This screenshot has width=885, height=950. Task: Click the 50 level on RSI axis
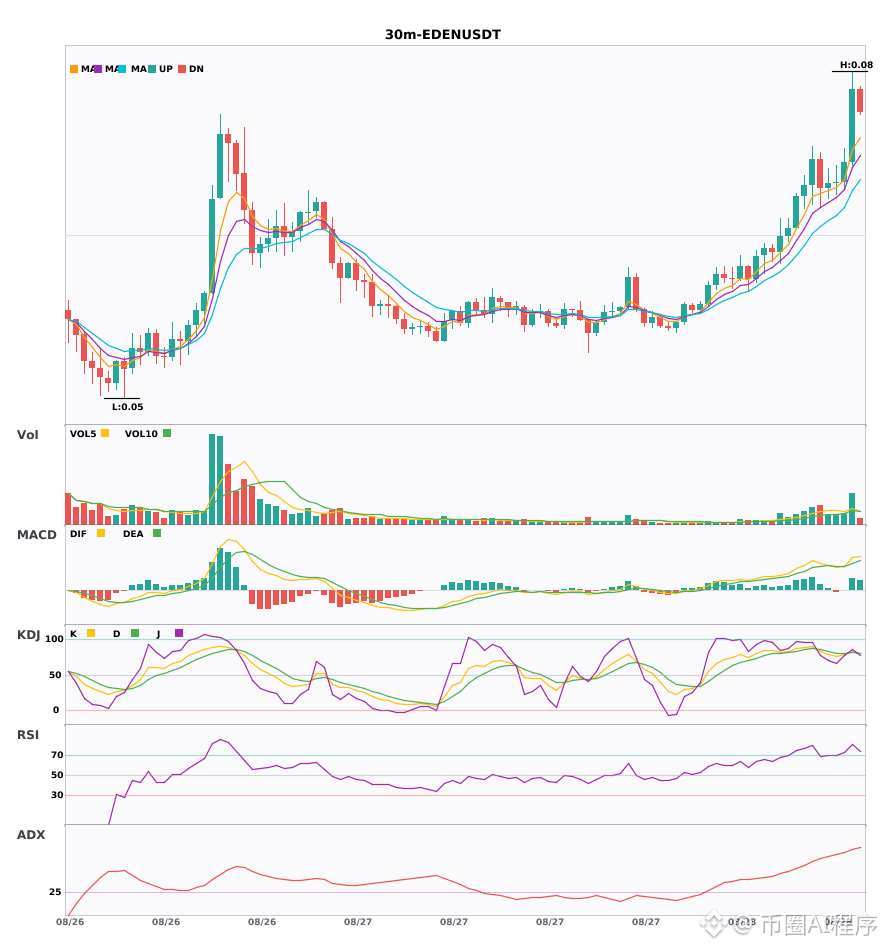coord(57,775)
